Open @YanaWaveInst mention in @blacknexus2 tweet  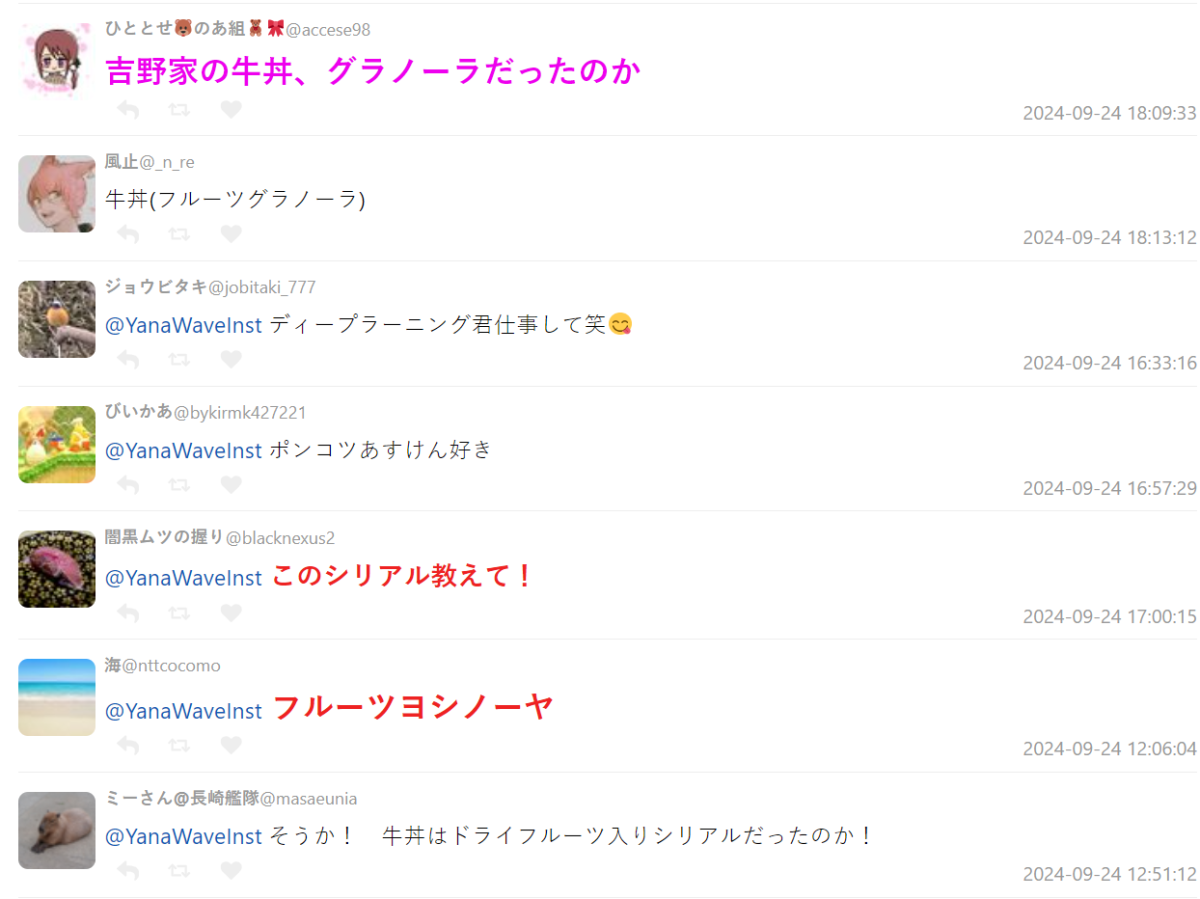tap(184, 578)
